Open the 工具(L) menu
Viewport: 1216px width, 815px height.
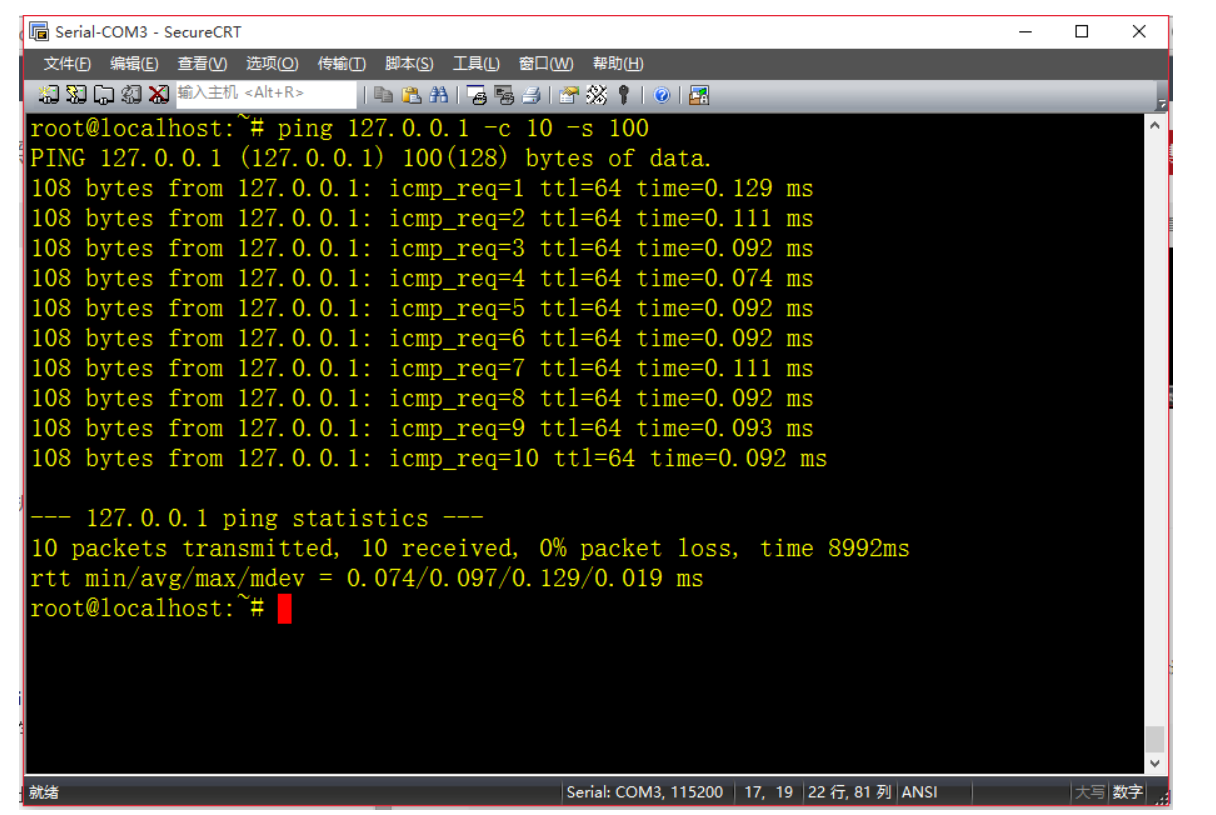(x=476, y=64)
